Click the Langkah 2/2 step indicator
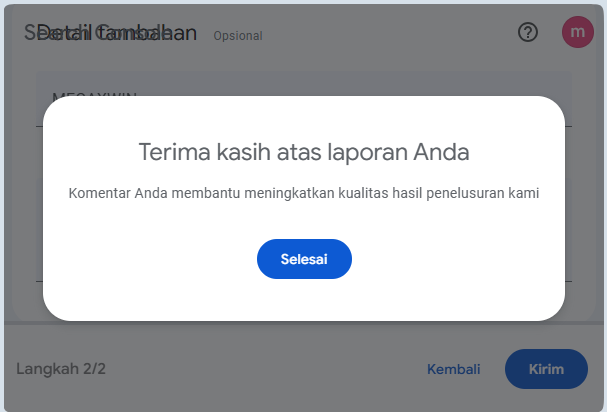Viewport: 607px width, 412px height. 61,369
